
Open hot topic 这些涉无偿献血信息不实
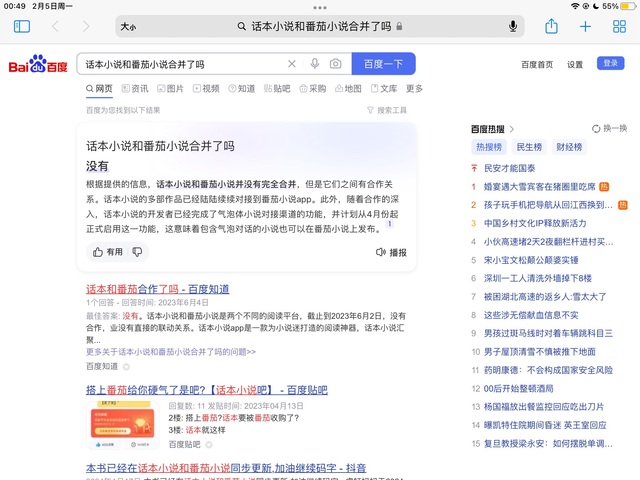[x=531, y=315]
